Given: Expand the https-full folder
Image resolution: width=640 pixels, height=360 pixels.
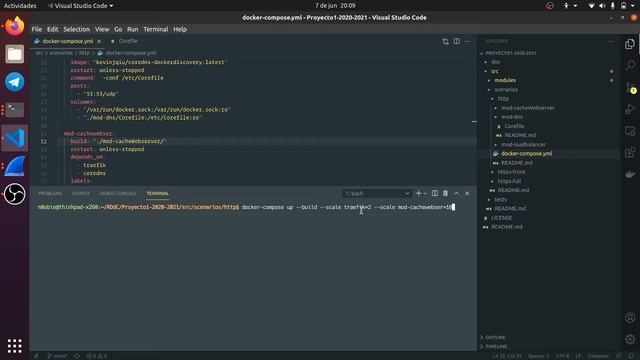Looking at the screenshot, I should pos(509,181).
